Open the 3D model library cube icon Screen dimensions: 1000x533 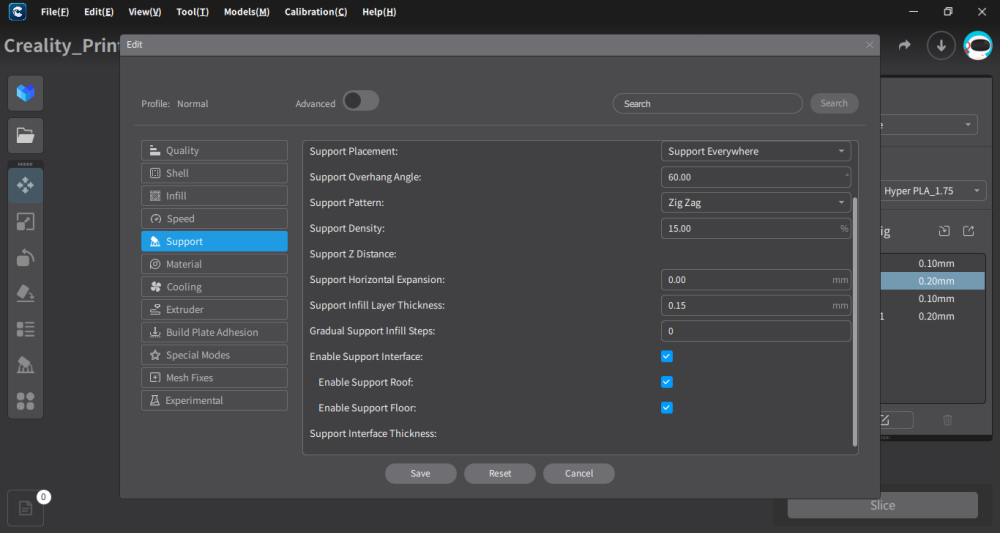[x=26, y=93]
